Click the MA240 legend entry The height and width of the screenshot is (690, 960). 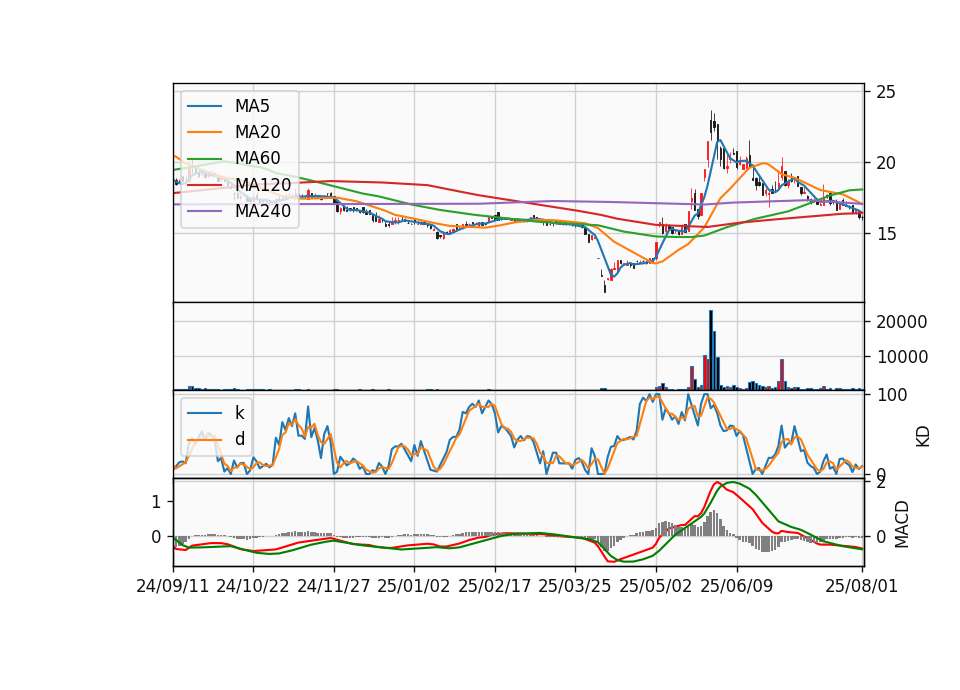(239, 211)
